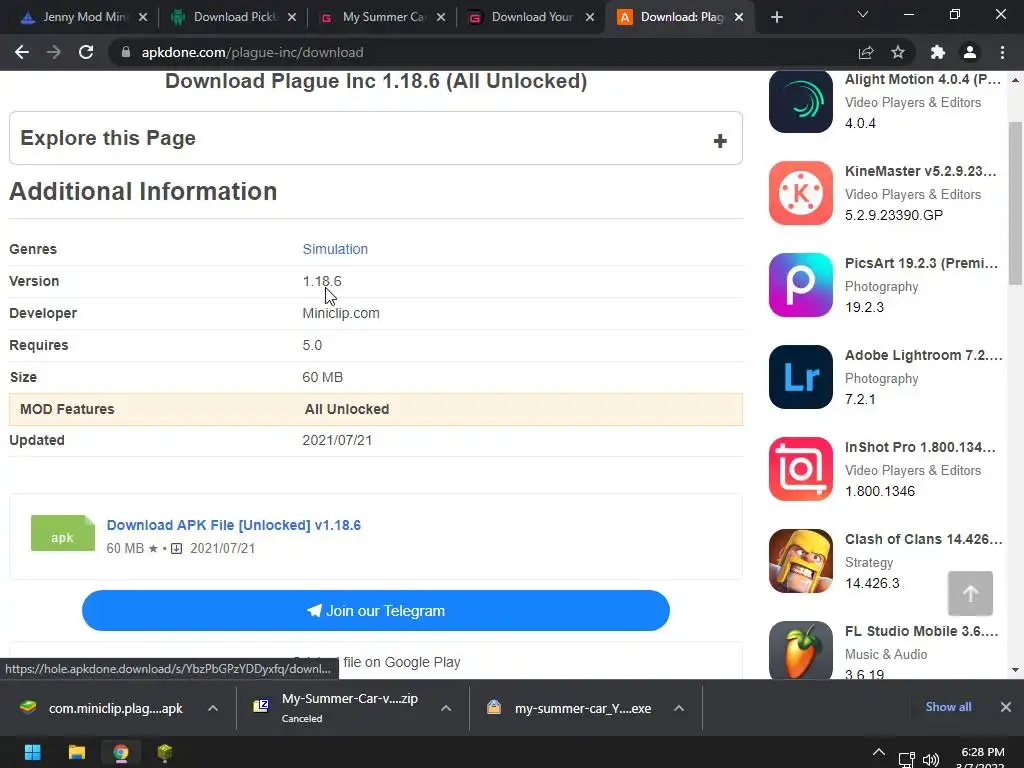Screen dimensions: 1024x768
Task: Open the com.miniclip.plag apk downloaded file
Action: pyautogui.click(x=104, y=708)
